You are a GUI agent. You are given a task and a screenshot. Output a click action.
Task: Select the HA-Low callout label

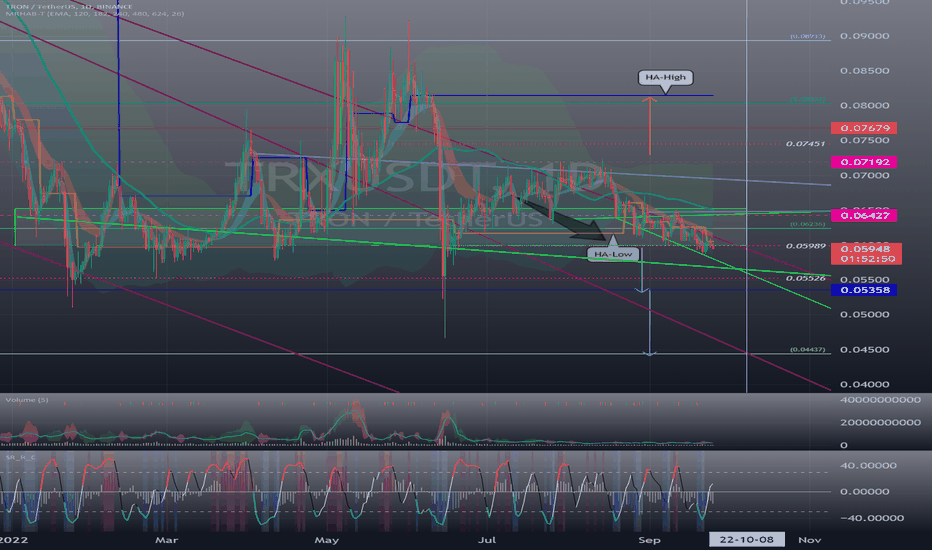click(x=613, y=254)
